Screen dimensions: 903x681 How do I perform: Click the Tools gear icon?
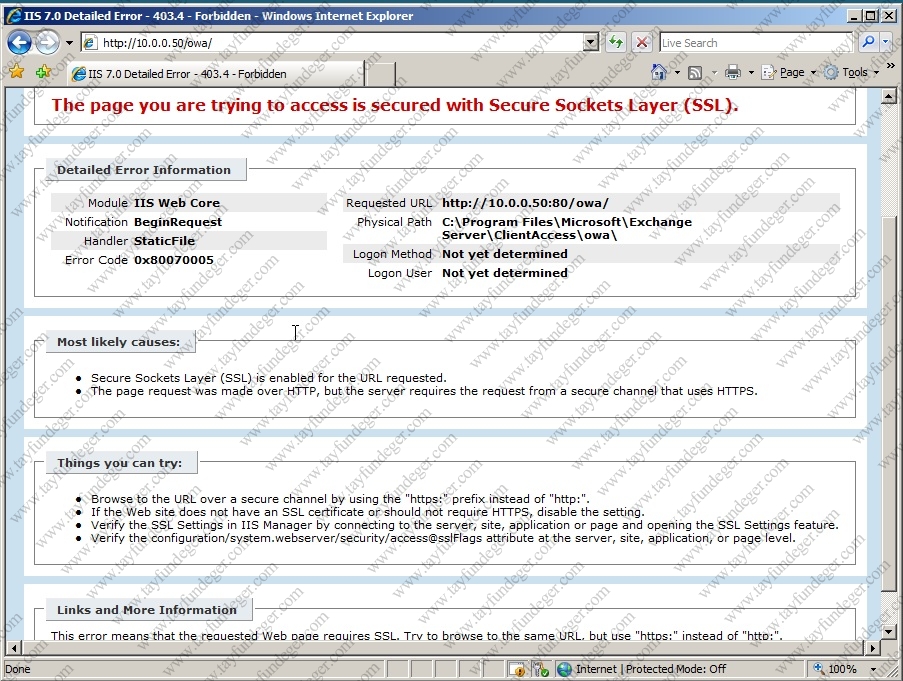click(831, 73)
